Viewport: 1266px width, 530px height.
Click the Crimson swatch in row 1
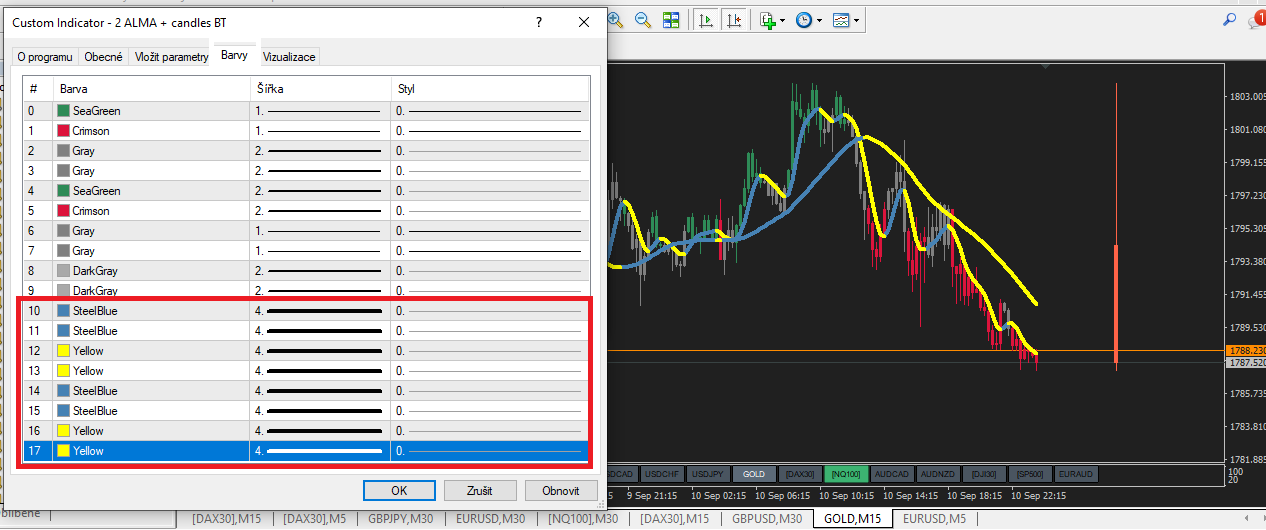click(x=64, y=131)
